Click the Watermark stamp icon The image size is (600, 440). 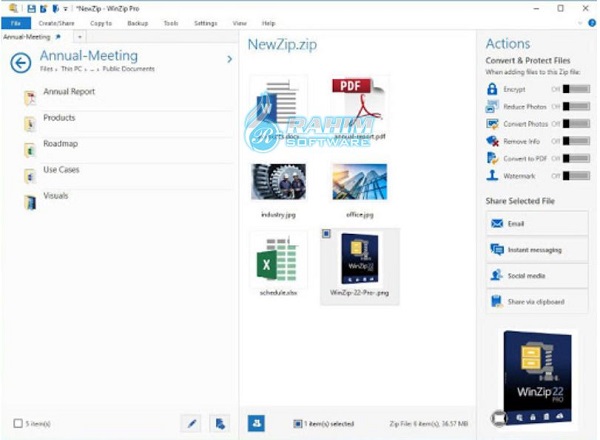tap(492, 175)
